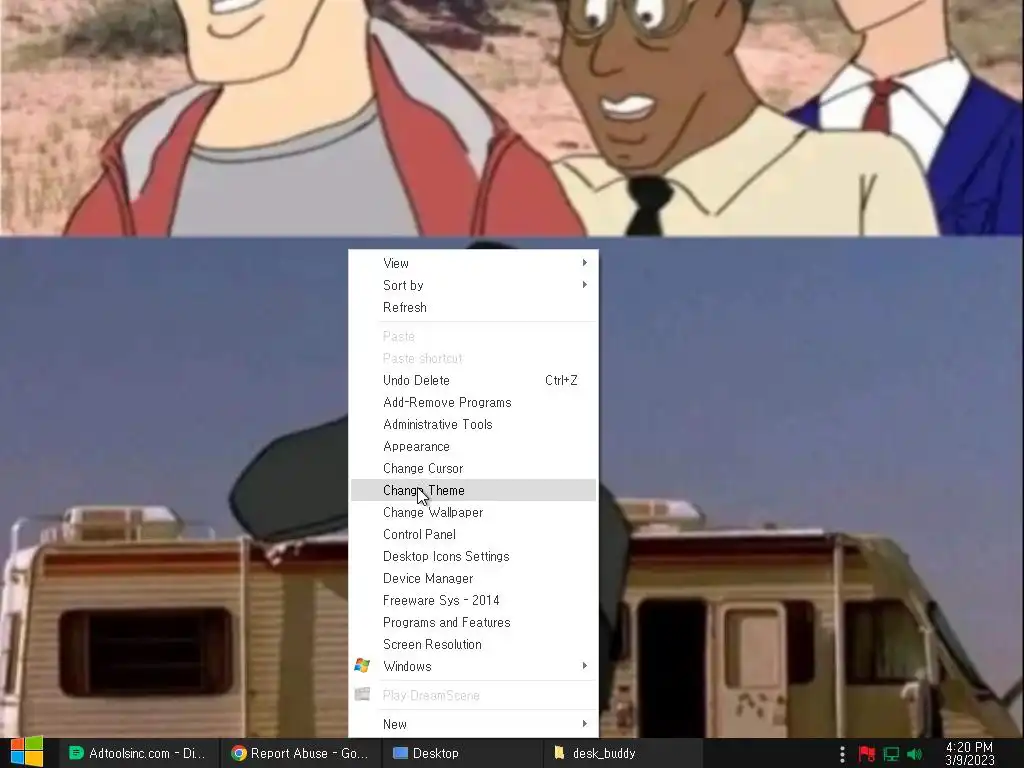Show hidden tray icons via dots
Viewport: 1024px width, 768px height.
pyautogui.click(x=842, y=754)
